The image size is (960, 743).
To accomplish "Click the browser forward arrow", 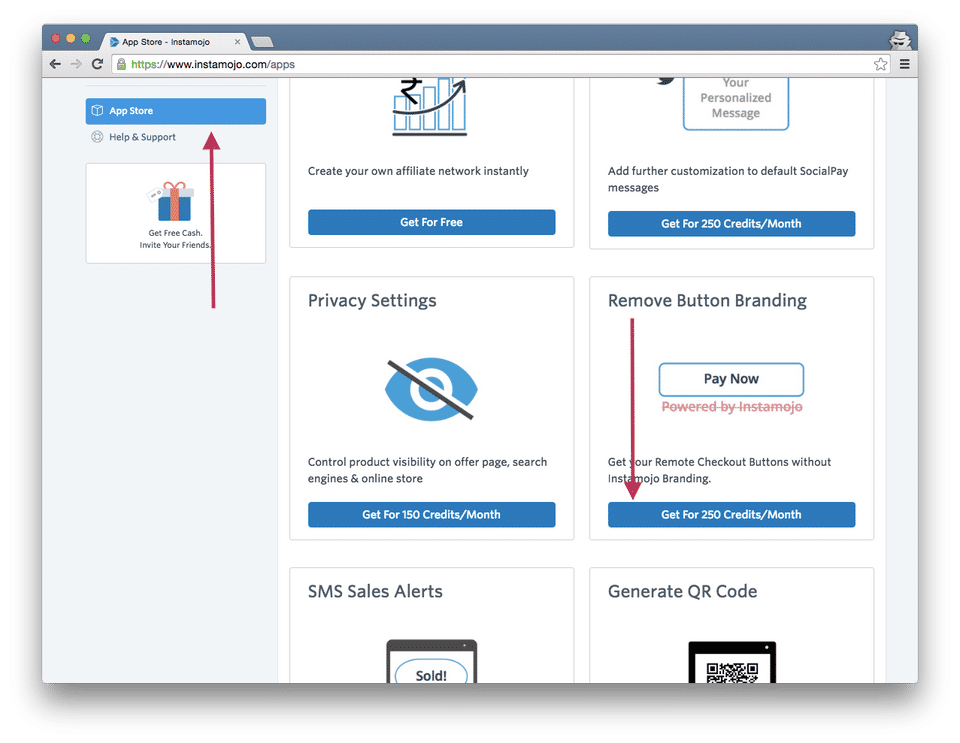I will (76, 64).
